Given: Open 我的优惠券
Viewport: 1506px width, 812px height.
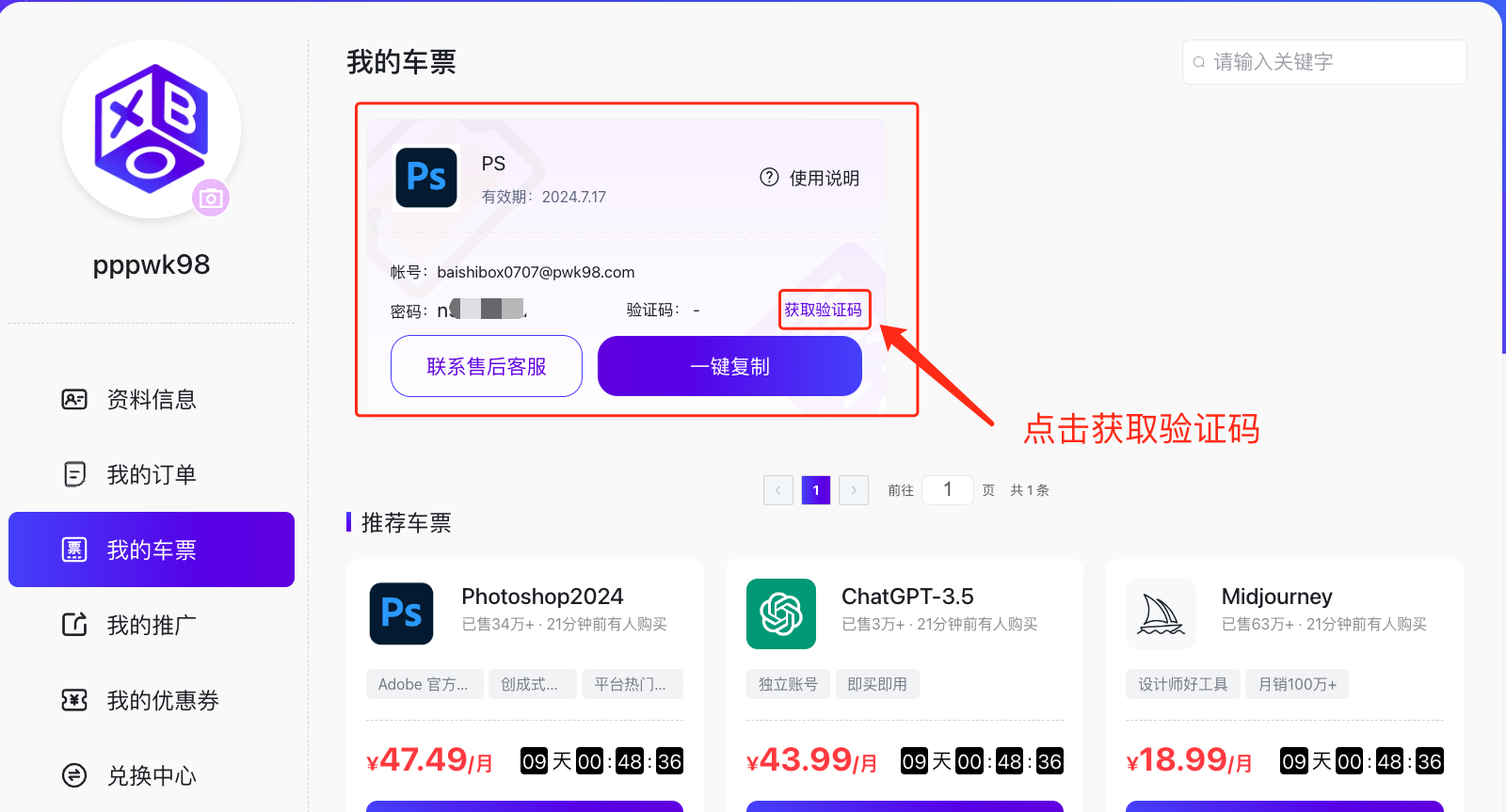Looking at the screenshot, I should (x=152, y=700).
